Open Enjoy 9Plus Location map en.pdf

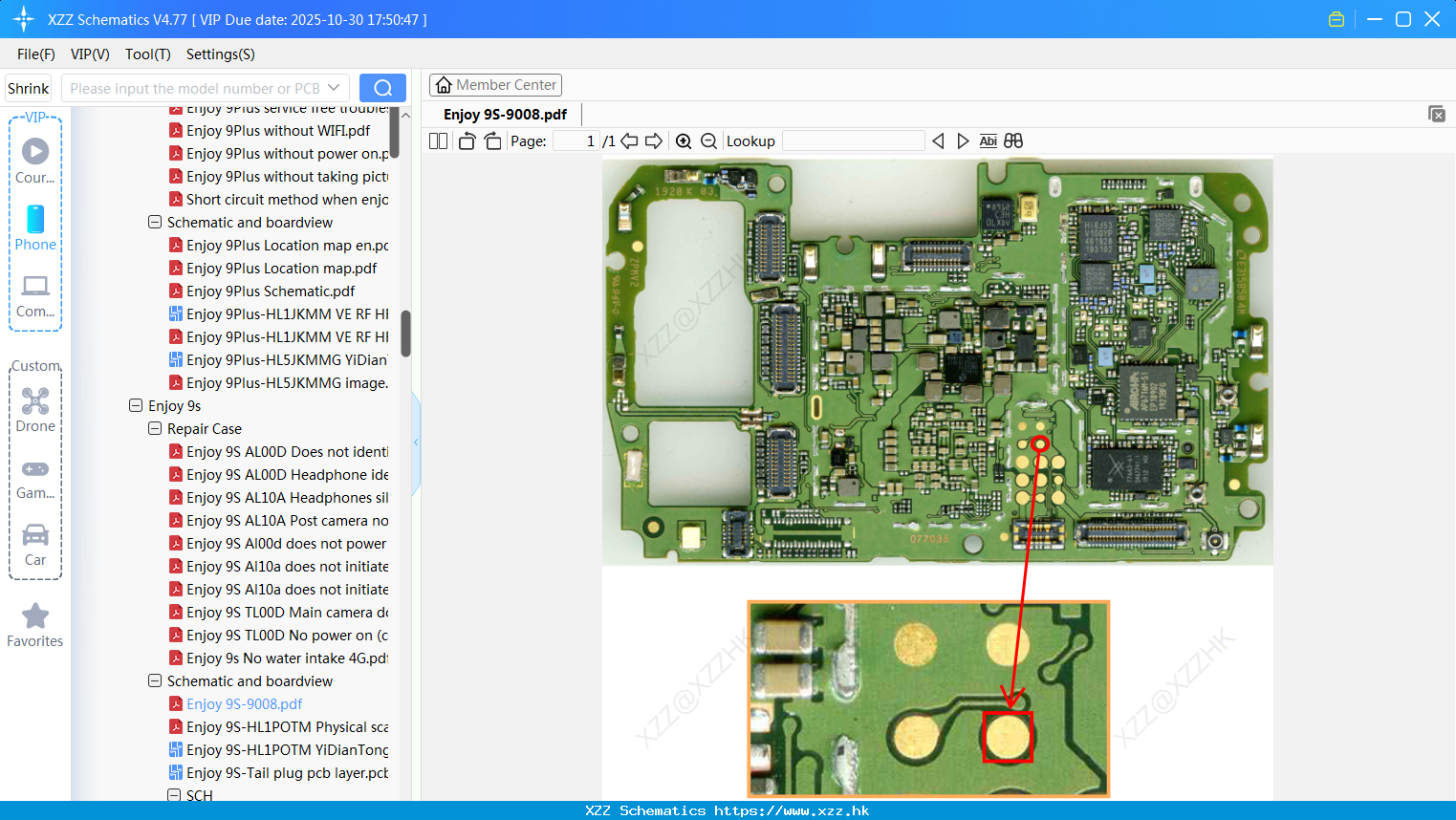(x=278, y=245)
